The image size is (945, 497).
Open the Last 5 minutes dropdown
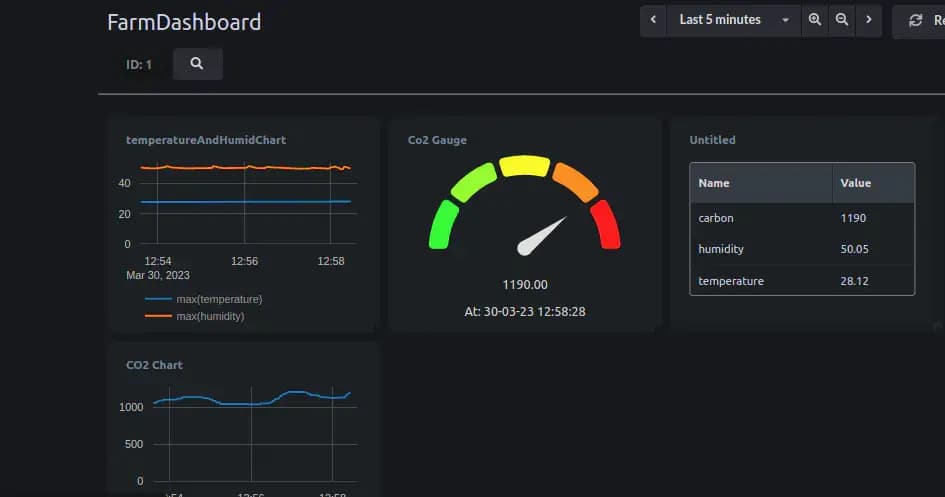click(733, 20)
